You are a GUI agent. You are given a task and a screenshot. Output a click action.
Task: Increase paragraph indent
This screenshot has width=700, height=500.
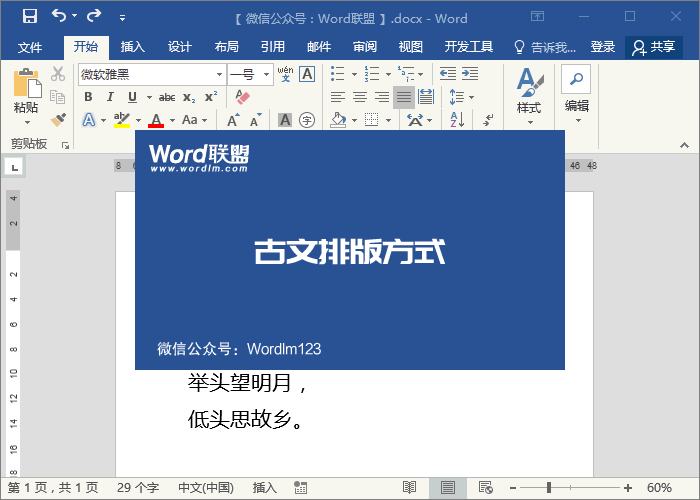(x=470, y=74)
